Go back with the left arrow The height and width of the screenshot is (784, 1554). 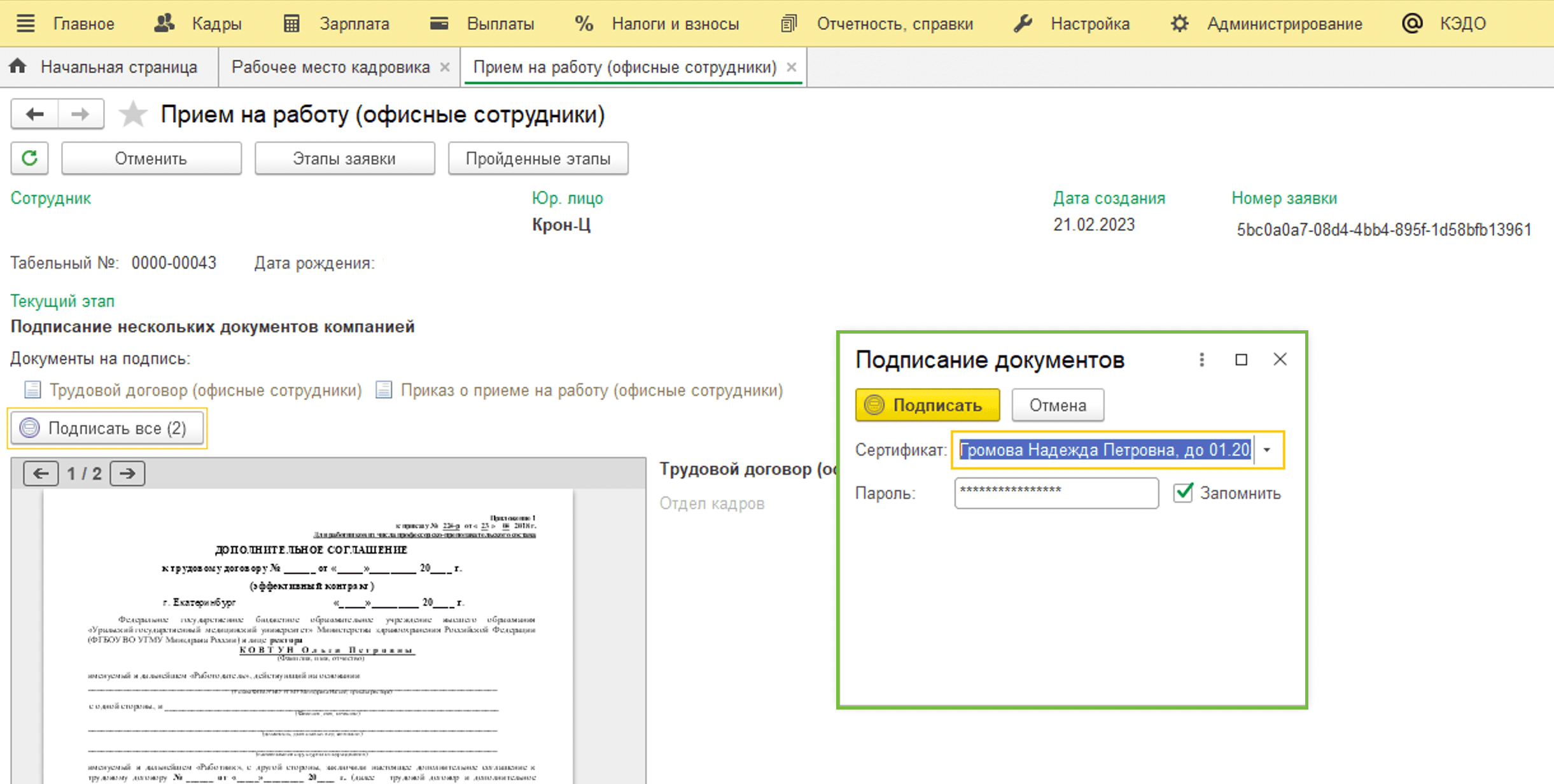34,115
